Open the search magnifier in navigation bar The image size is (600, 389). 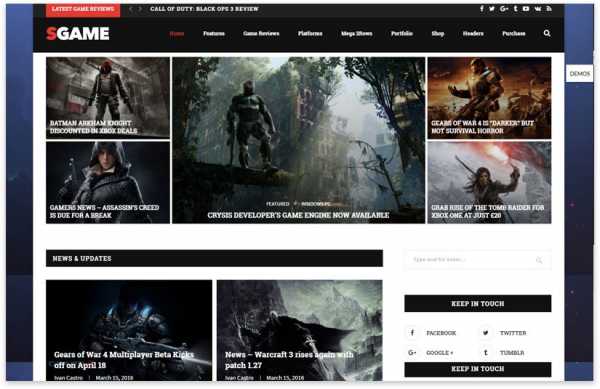(x=547, y=33)
